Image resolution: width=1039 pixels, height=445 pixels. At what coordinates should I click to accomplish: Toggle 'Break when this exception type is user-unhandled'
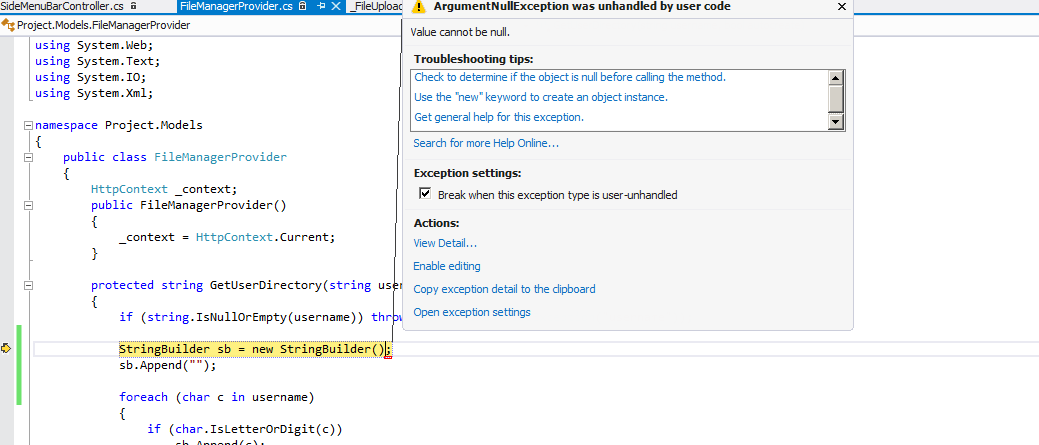click(425, 195)
